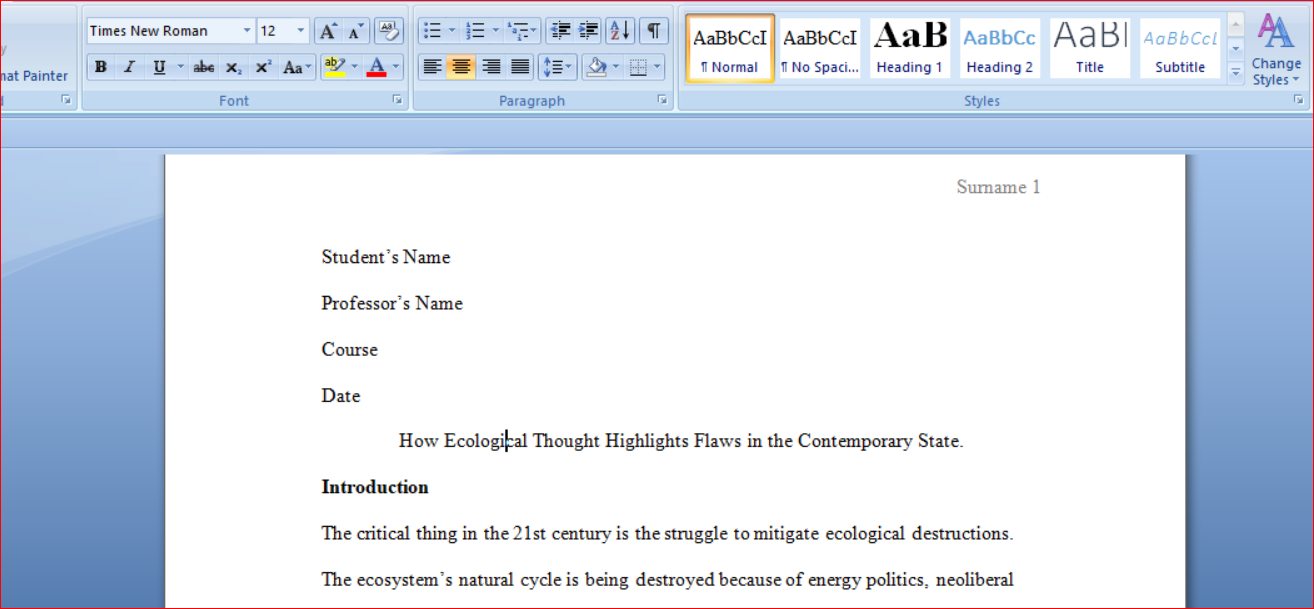Click the Course line
1314x609 pixels.
coord(350,349)
